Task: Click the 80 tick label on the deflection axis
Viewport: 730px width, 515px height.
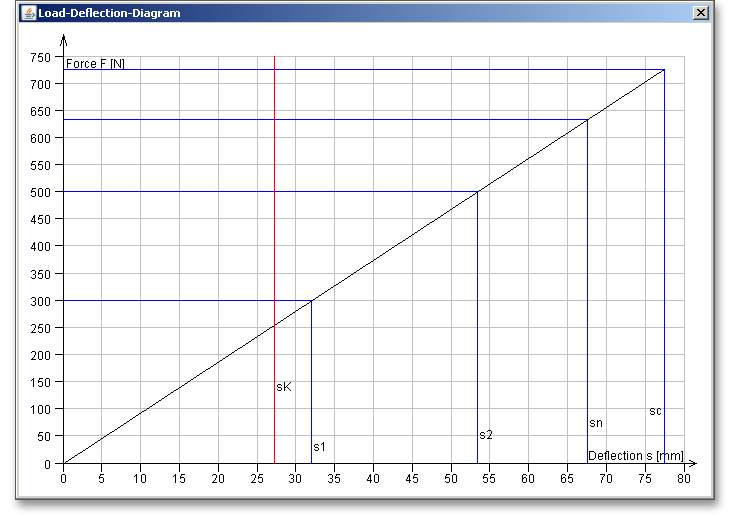Action: tap(684, 478)
